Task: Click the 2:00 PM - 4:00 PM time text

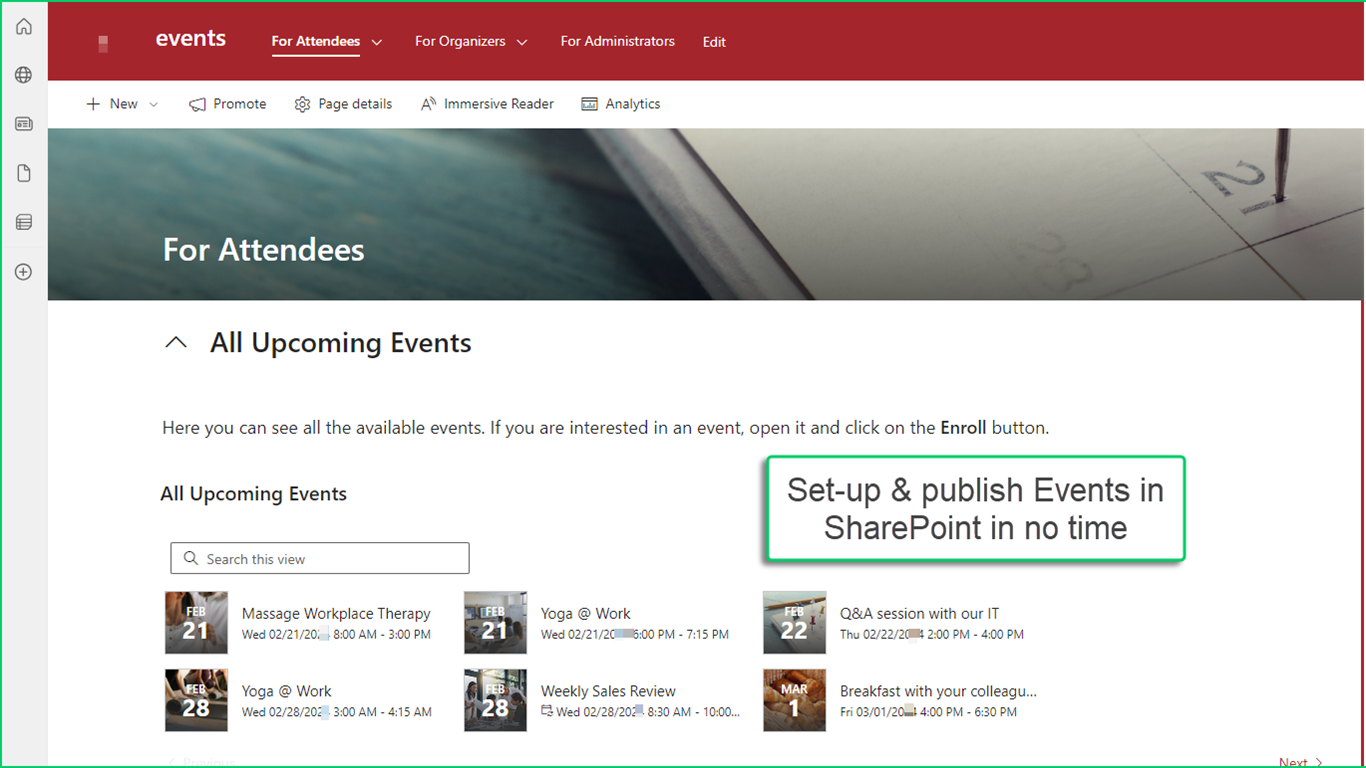Action: point(975,634)
